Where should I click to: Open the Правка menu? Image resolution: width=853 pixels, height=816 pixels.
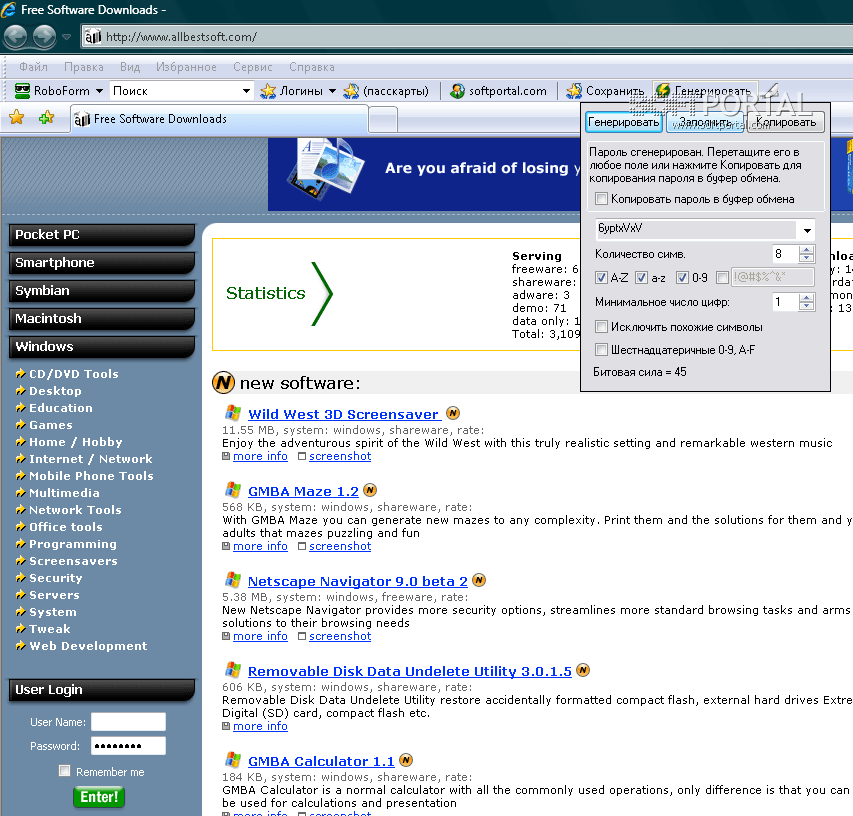[x=84, y=67]
